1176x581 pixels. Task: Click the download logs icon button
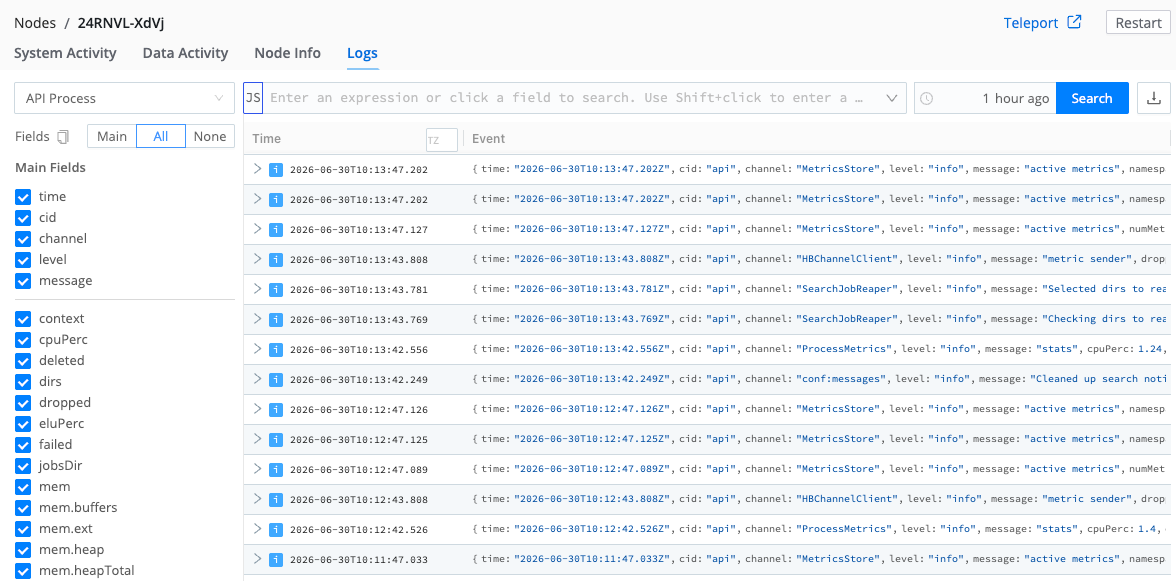tap(1154, 98)
